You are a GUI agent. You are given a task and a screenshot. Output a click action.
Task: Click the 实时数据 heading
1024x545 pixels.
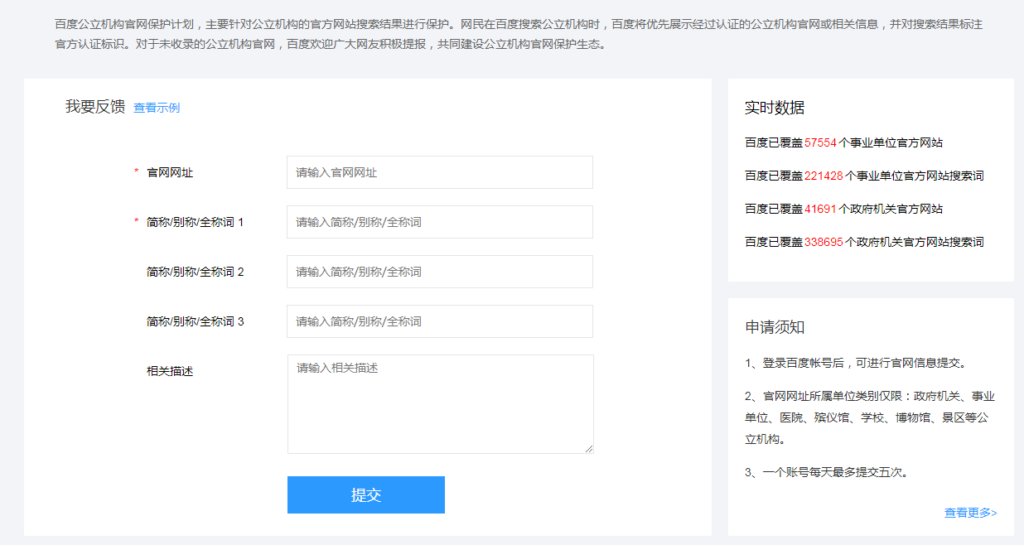(775, 108)
